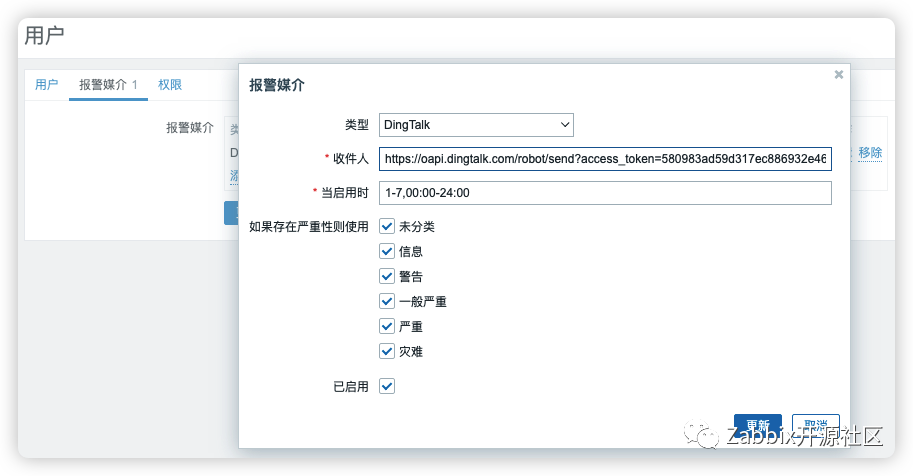Image resolution: width=913 pixels, height=476 pixels.
Task: Toggle the 严重 severity checkbox
Action: pos(387,326)
